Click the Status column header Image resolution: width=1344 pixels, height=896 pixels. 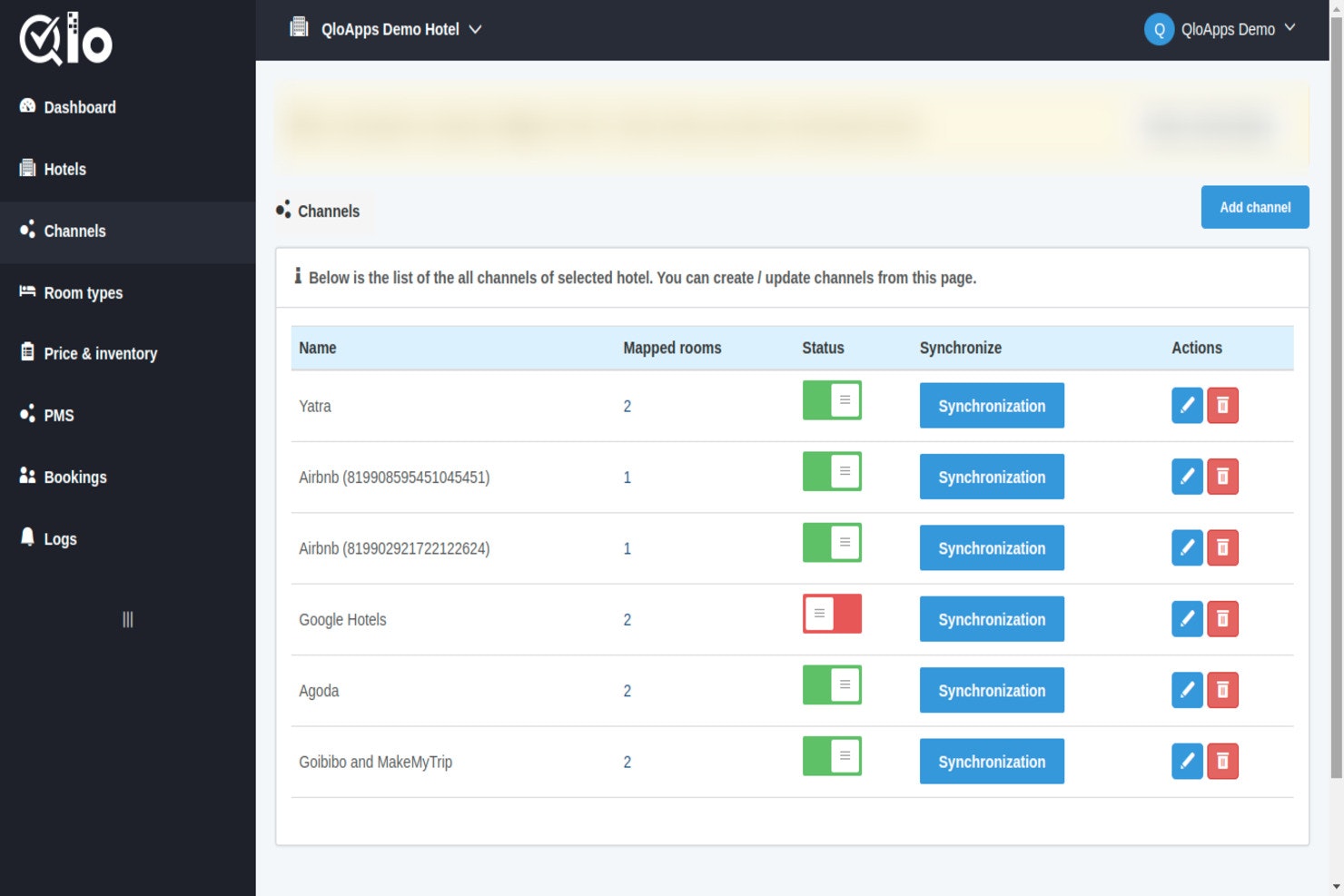click(x=823, y=348)
